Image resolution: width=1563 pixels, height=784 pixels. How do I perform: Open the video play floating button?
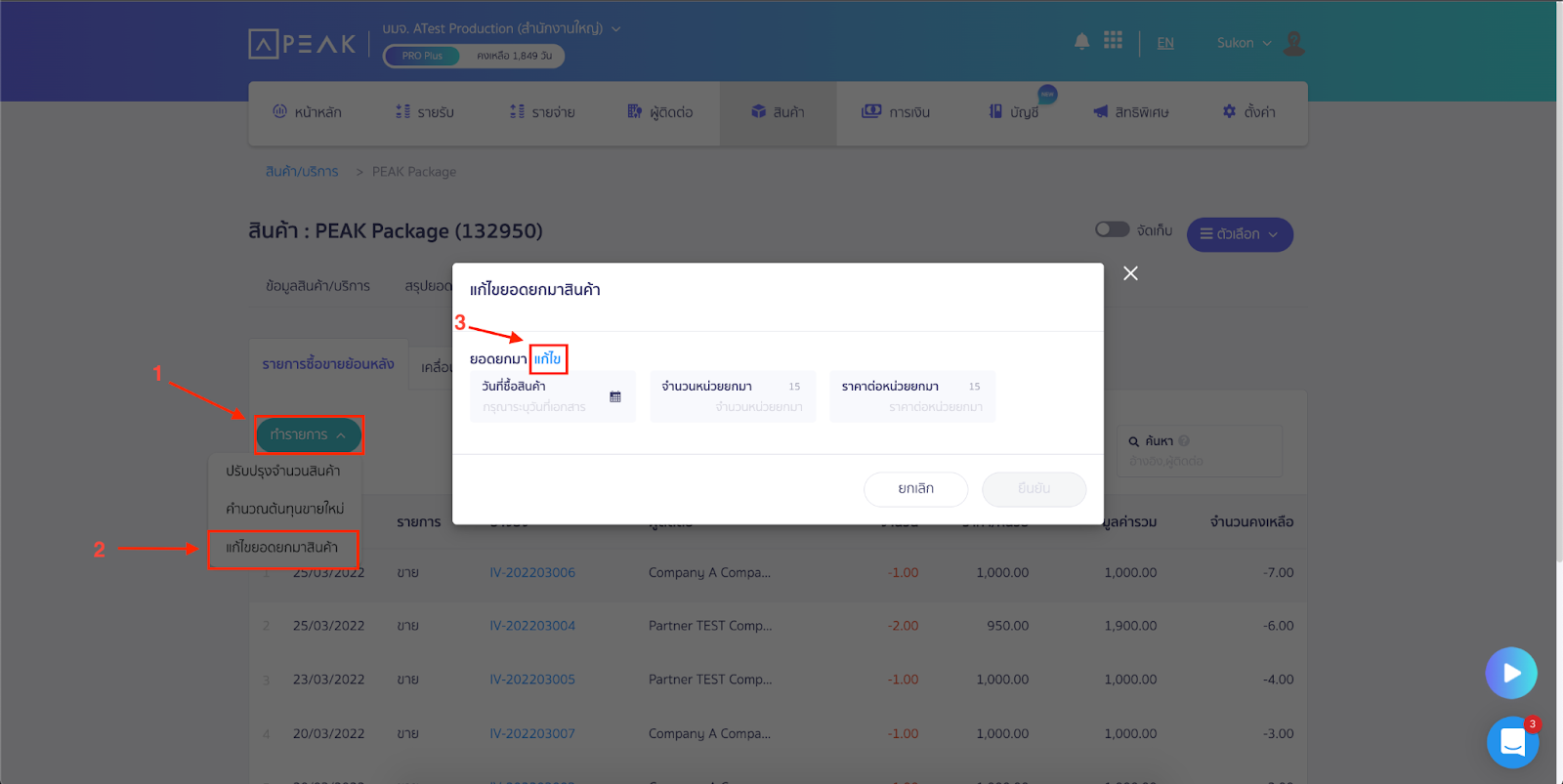point(1511,673)
